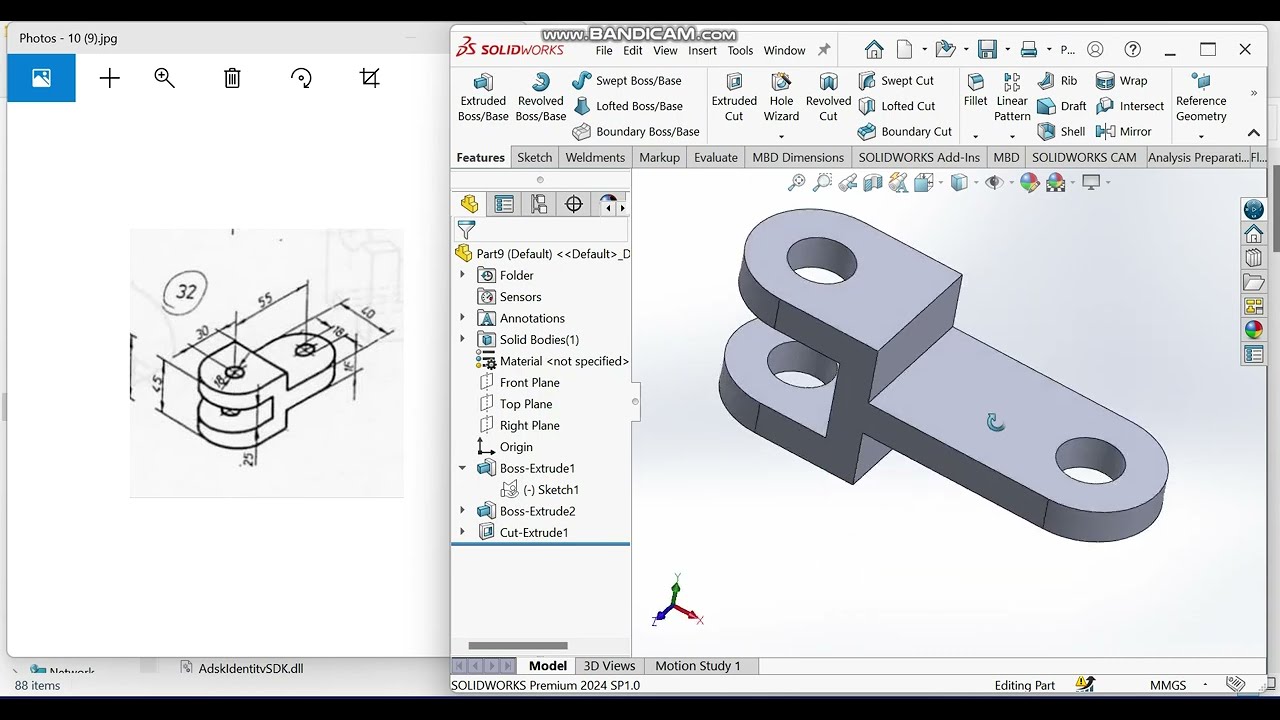
Task: Switch to the Evaluate tab
Action: [x=716, y=157]
